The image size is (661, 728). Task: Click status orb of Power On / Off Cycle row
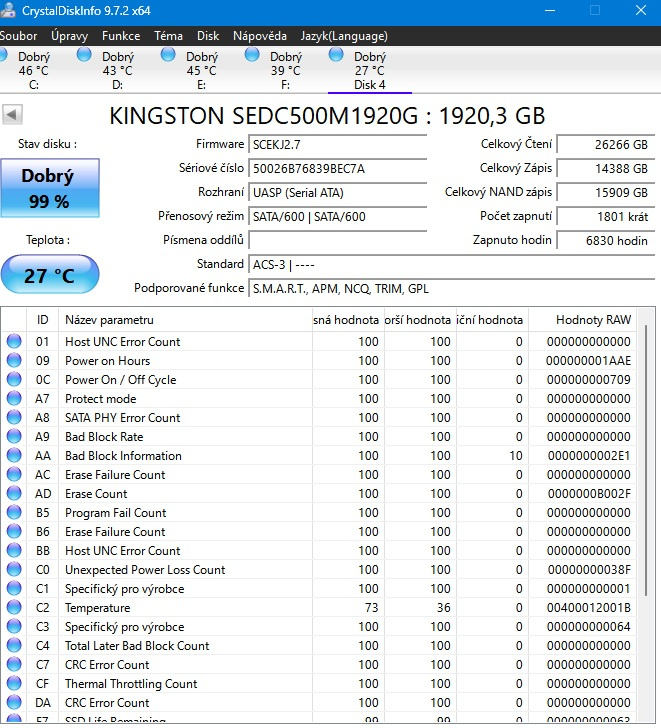(14, 379)
